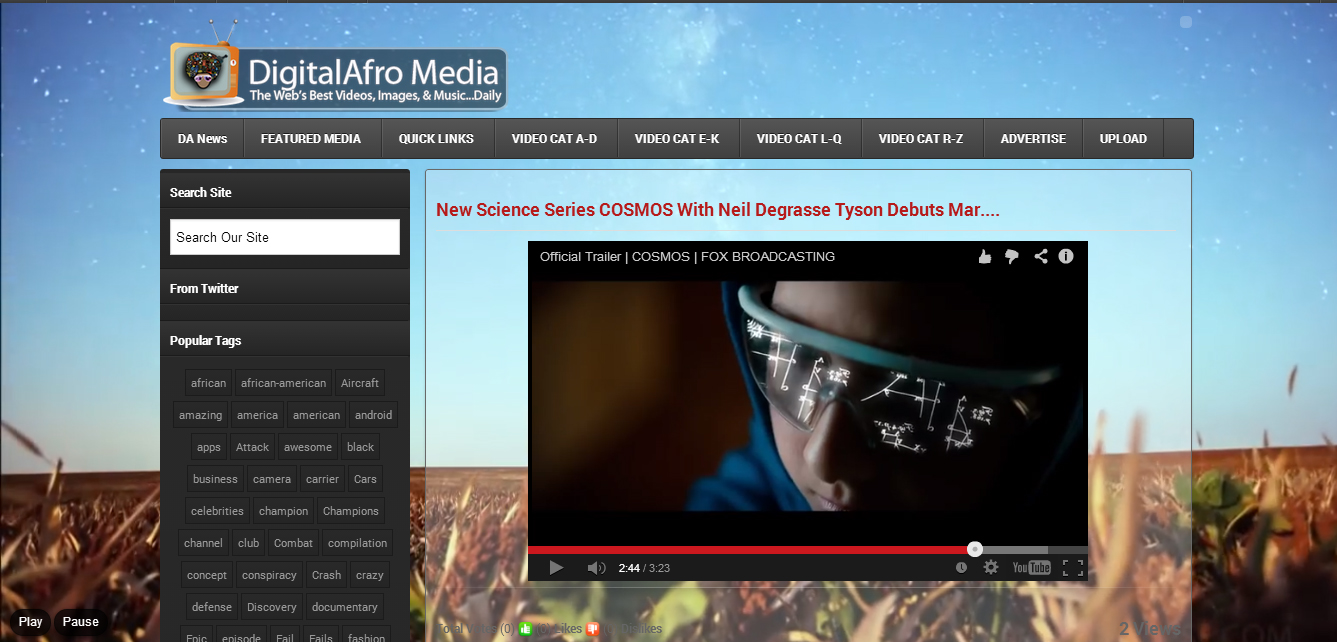Viewport: 1337px width, 642px height.
Task: Open the VIDEO CAT E-K menu
Action: (x=677, y=139)
